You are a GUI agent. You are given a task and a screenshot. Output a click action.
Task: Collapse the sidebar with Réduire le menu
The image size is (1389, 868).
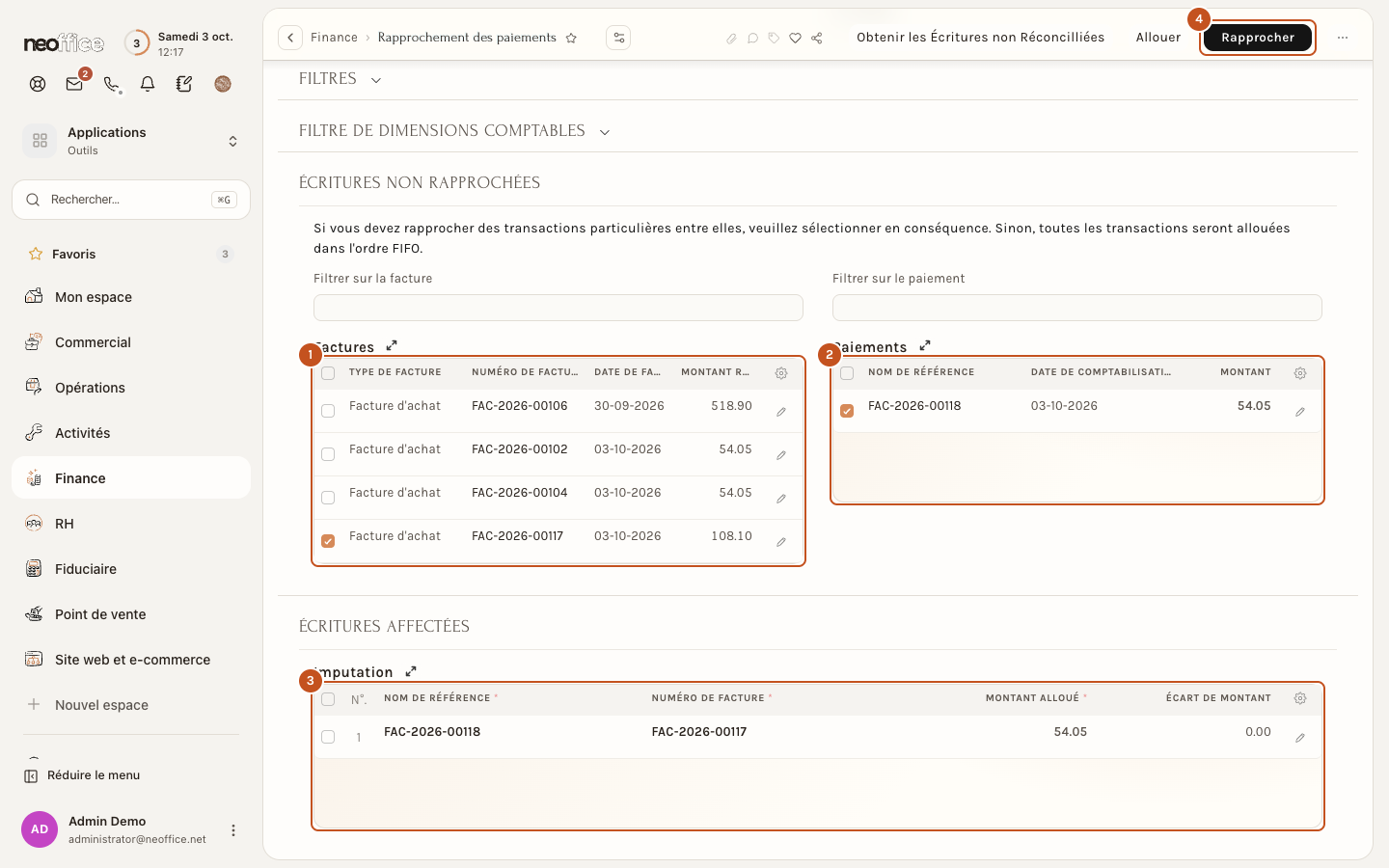tap(83, 775)
